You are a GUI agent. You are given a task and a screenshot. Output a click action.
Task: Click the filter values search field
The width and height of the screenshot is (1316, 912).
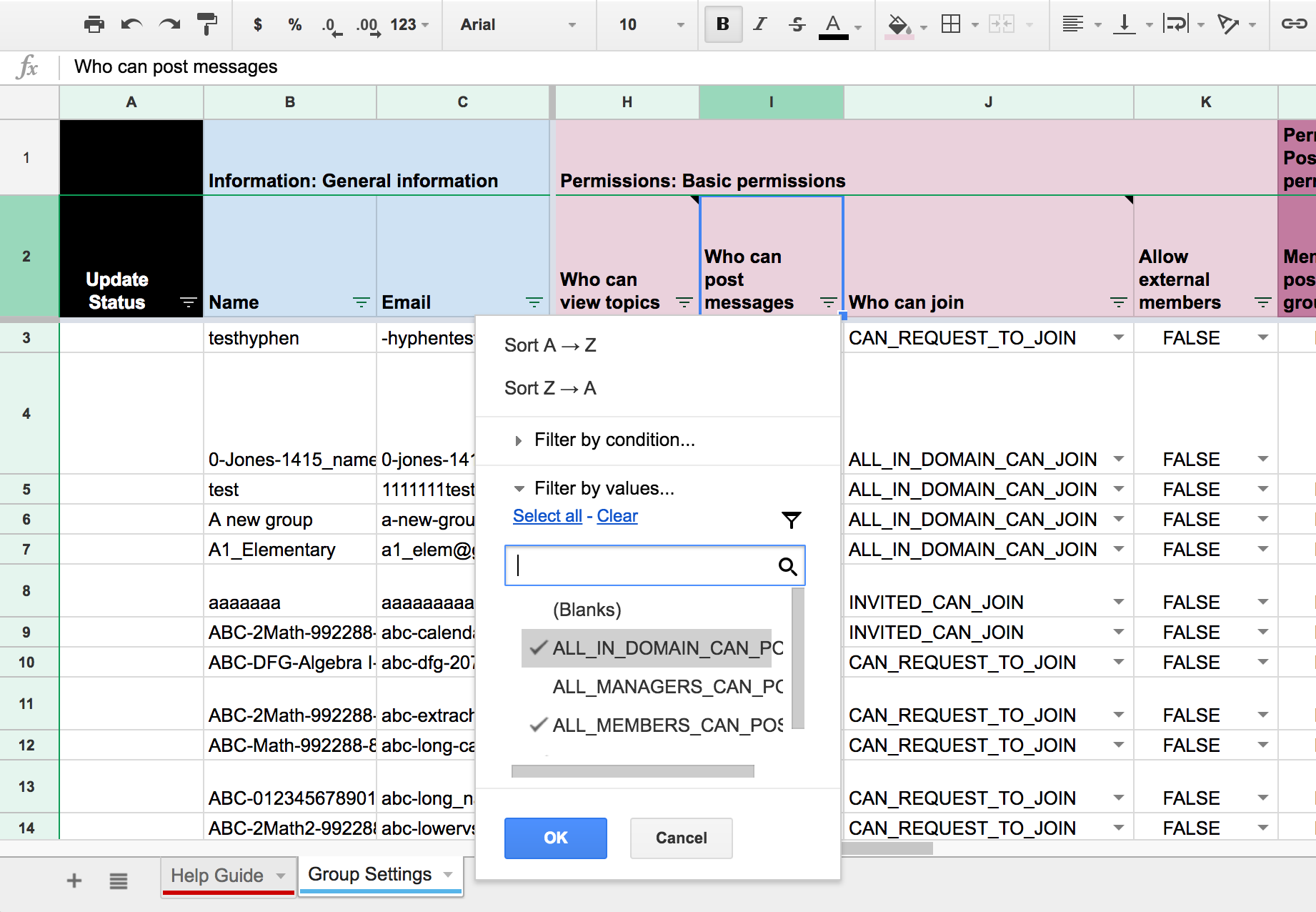point(643,566)
